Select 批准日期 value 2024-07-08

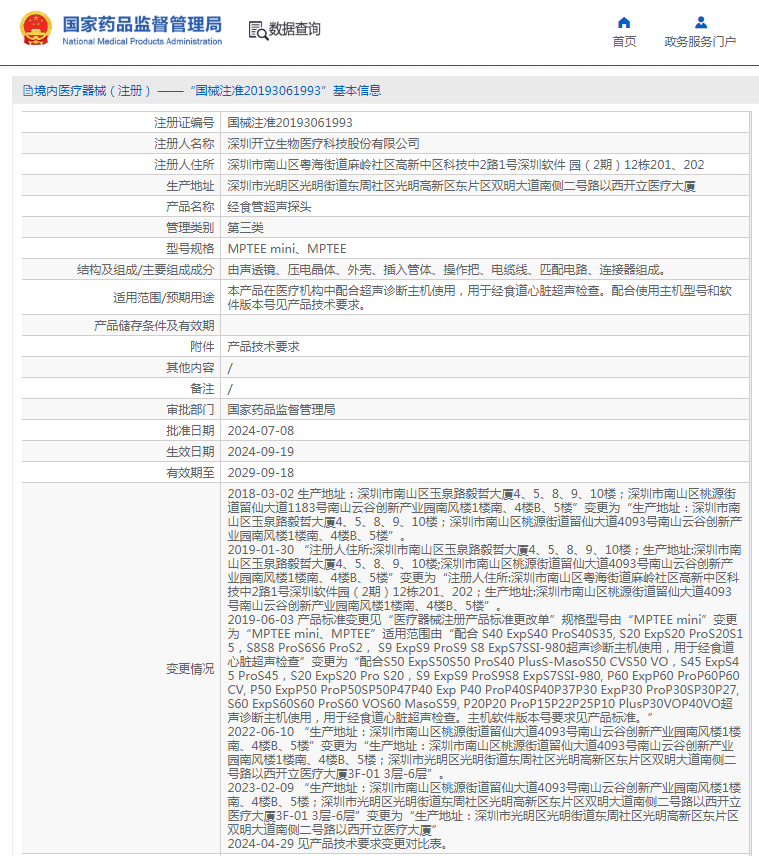pyautogui.click(x=260, y=431)
